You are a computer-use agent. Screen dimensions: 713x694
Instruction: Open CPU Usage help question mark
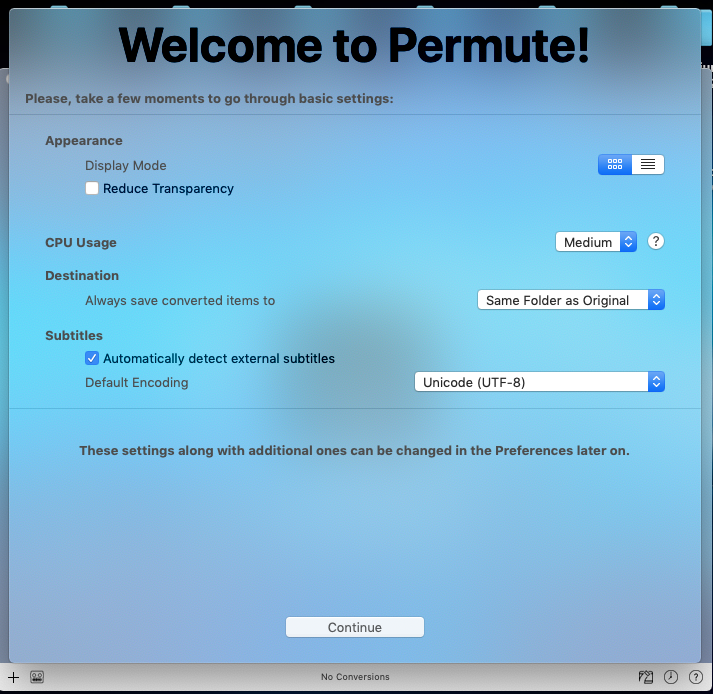(x=656, y=241)
